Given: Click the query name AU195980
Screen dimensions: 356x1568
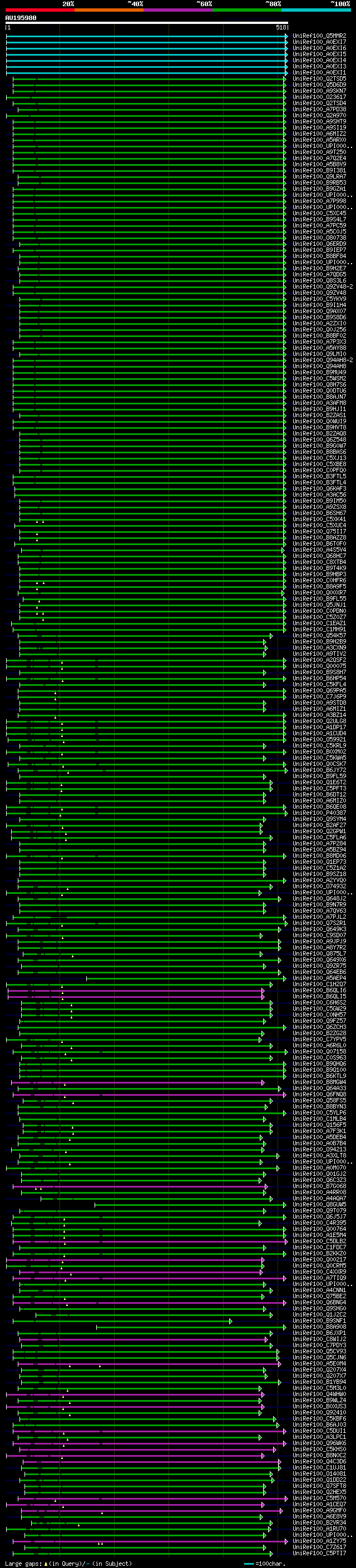Looking at the screenshot, I should pos(21,18).
